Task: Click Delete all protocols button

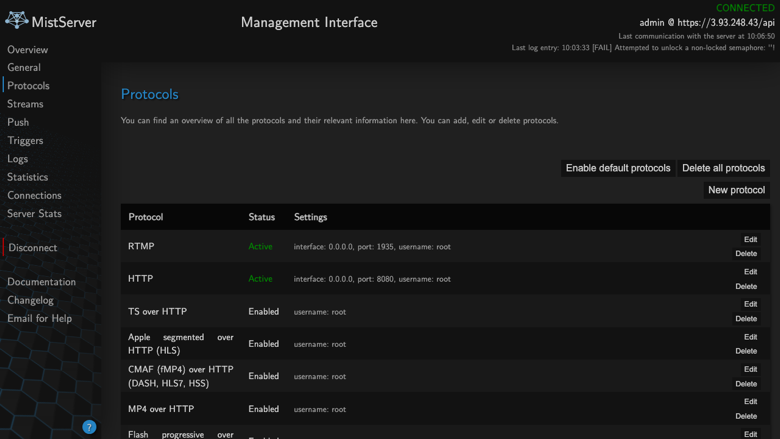Action: [x=723, y=168]
